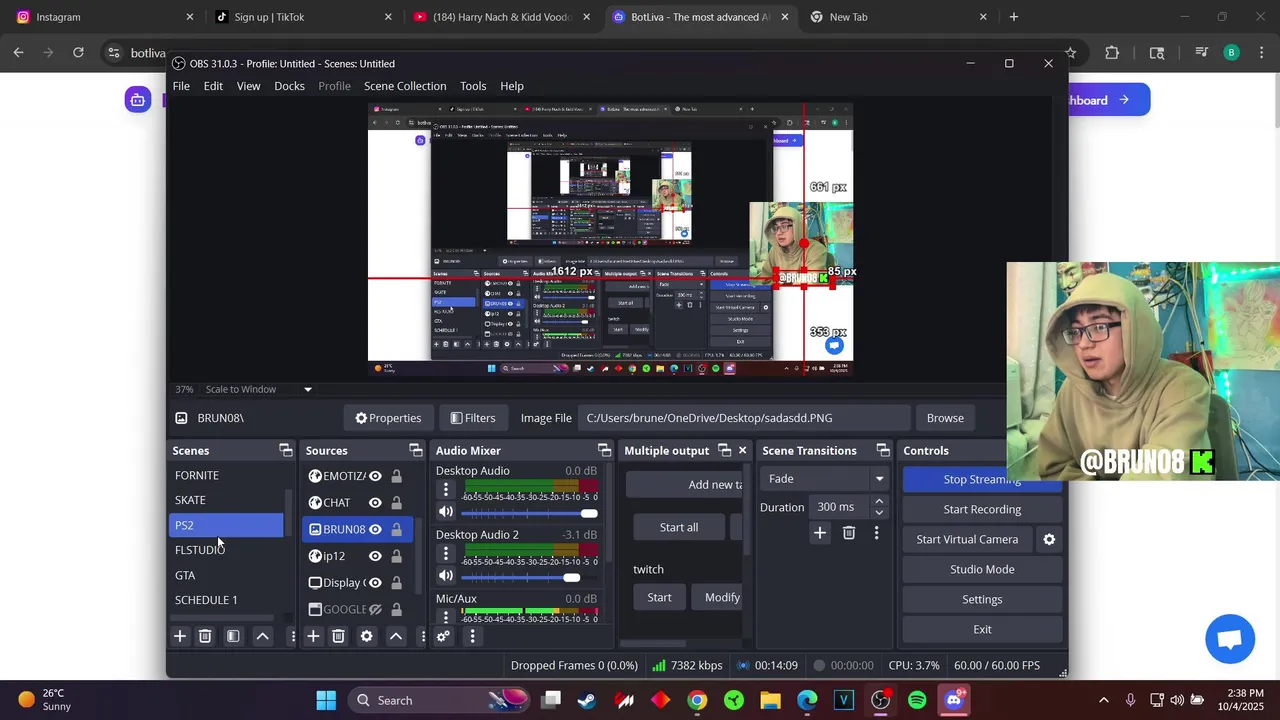The width and height of the screenshot is (1280, 720).
Task: Open source properties gear in Sources toolbar
Action: [x=367, y=636]
